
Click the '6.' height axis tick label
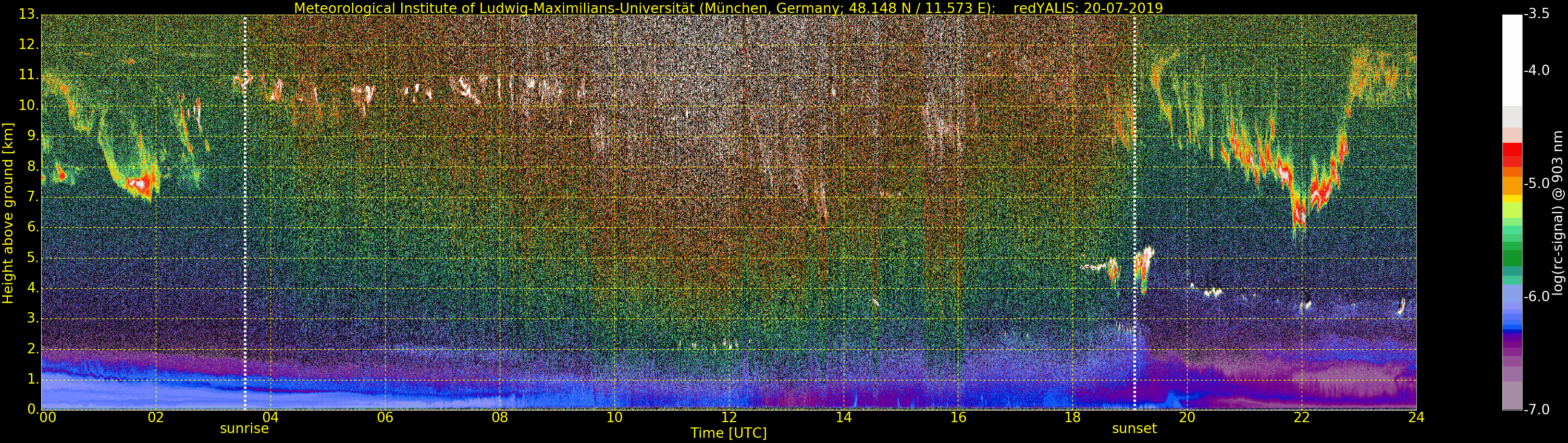(x=32, y=227)
